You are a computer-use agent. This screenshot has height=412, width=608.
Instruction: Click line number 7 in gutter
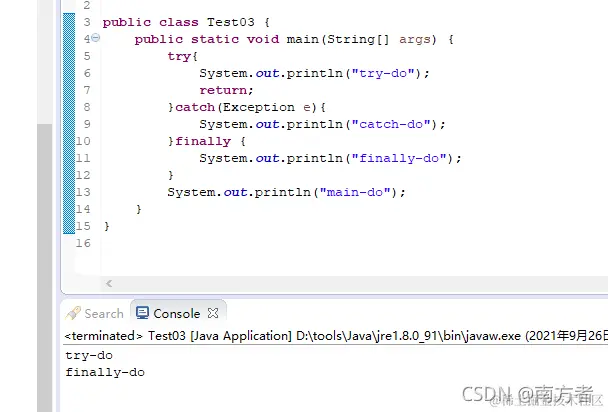pos(87,90)
